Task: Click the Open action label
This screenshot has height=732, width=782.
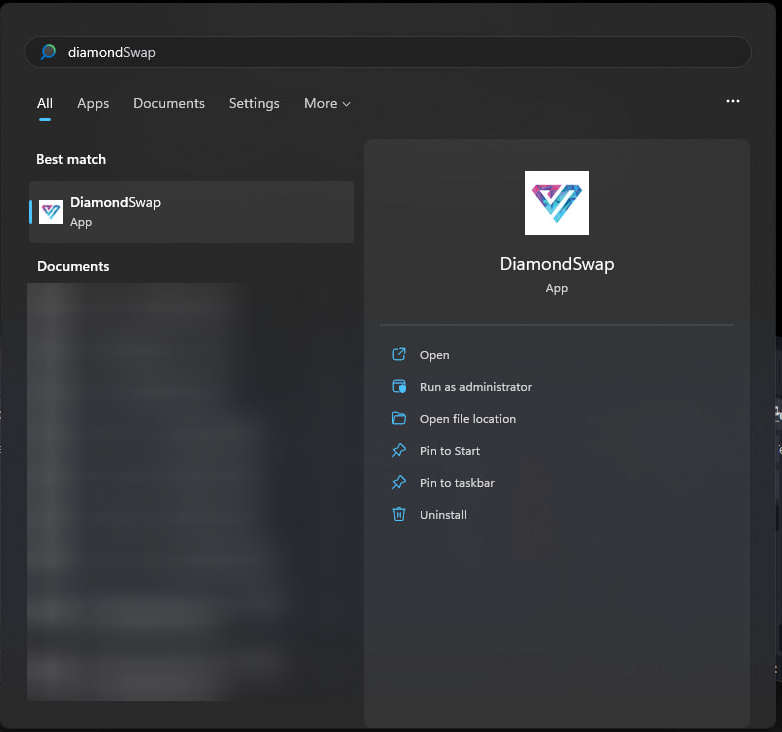Action: pos(434,355)
